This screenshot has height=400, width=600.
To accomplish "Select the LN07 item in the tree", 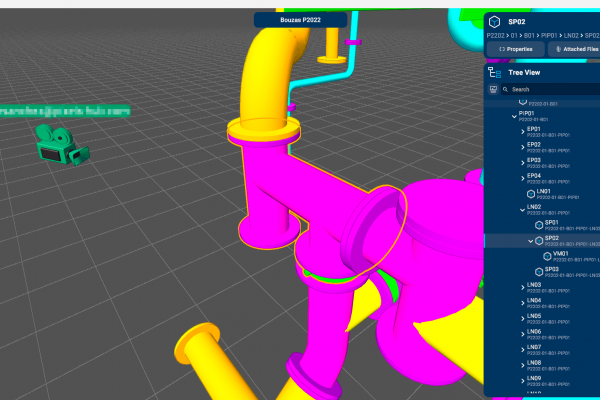I will 534,348.
